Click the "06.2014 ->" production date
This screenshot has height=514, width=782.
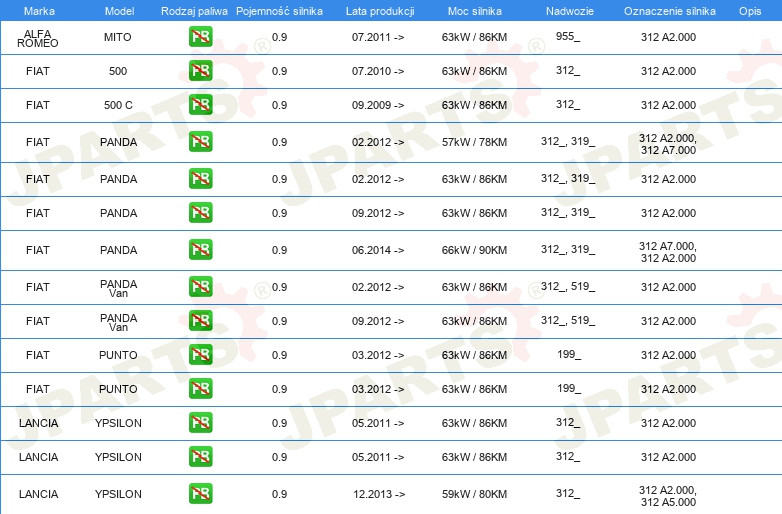378,250
